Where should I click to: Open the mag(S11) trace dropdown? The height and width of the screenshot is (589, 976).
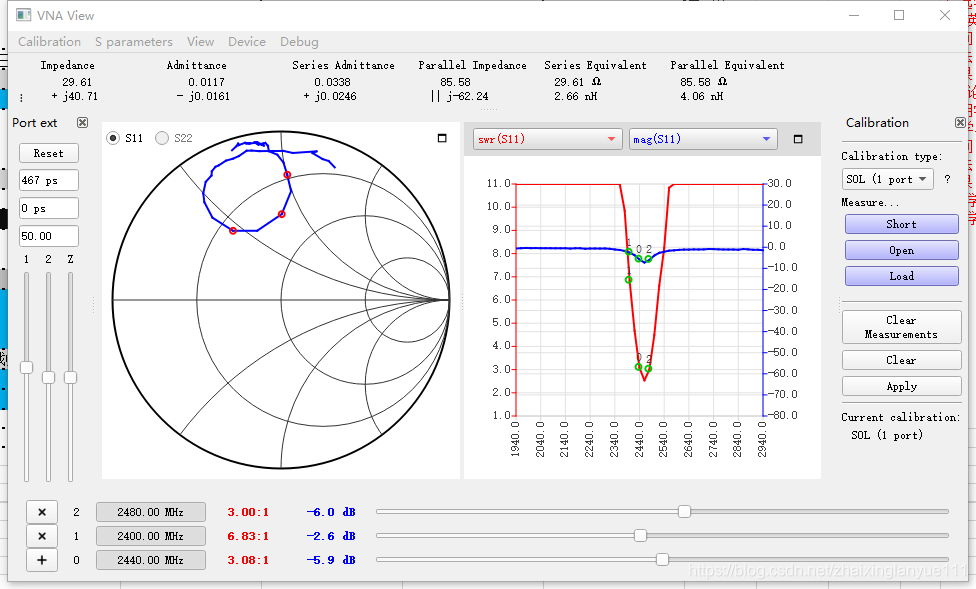703,139
